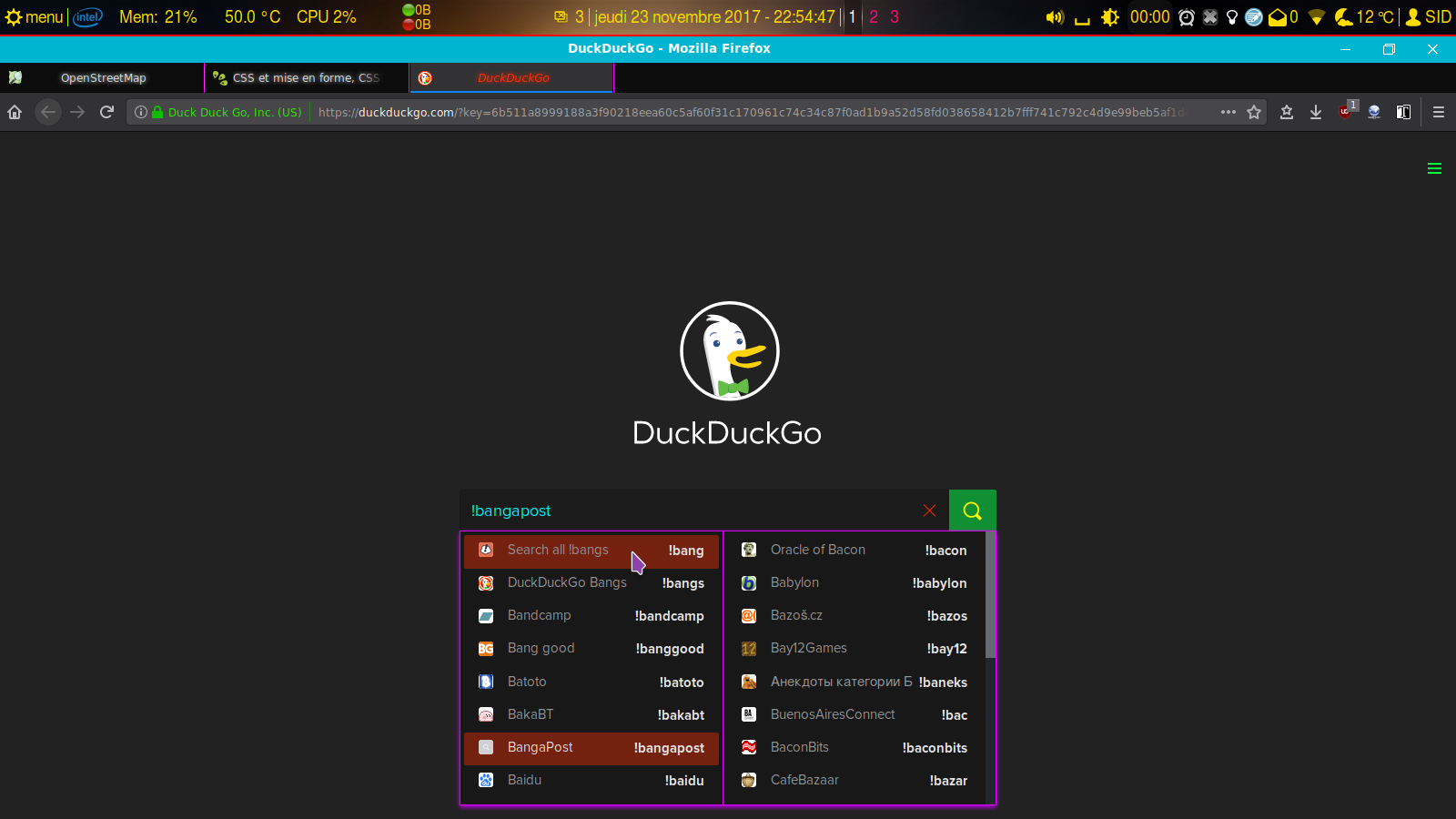
Task: Click the DuckDuckGo duck logo
Action: pyautogui.click(x=729, y=351)
